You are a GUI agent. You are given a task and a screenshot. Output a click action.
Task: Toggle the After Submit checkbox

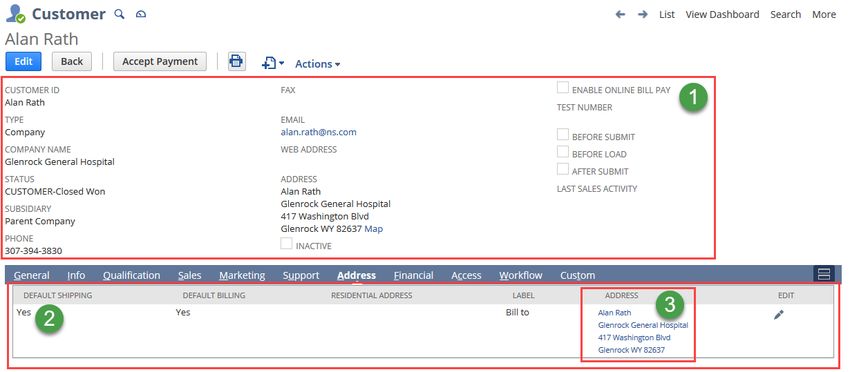point(563,169)
